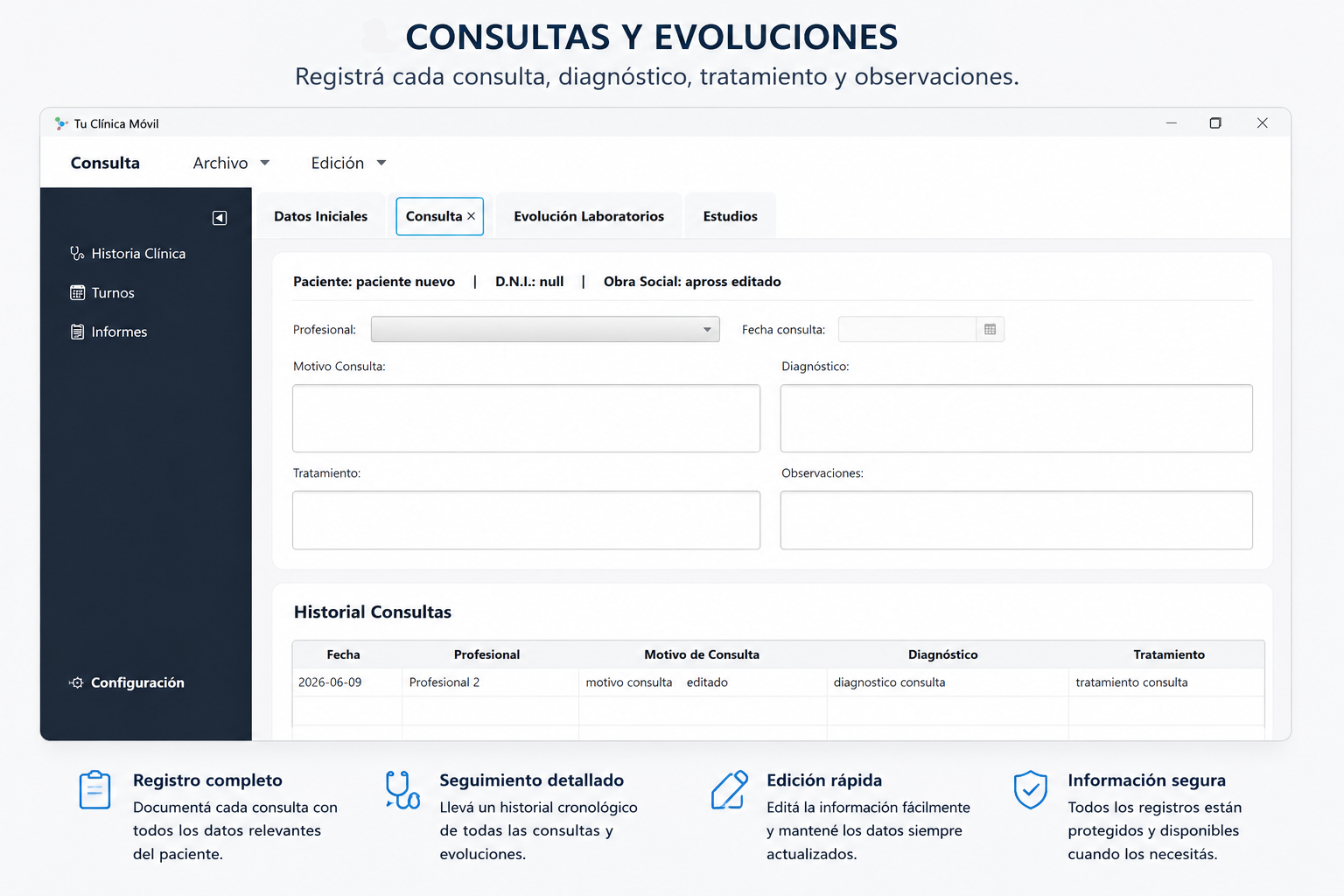Open Informes in the sidebar
This screenshot has height=896, width=1344.
click(108, 332)
